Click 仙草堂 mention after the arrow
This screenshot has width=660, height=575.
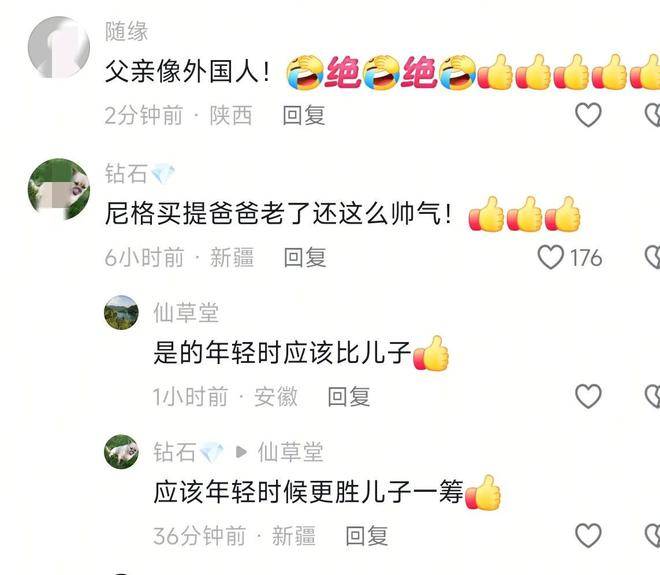pyautogui.click(x=290, y=452)
